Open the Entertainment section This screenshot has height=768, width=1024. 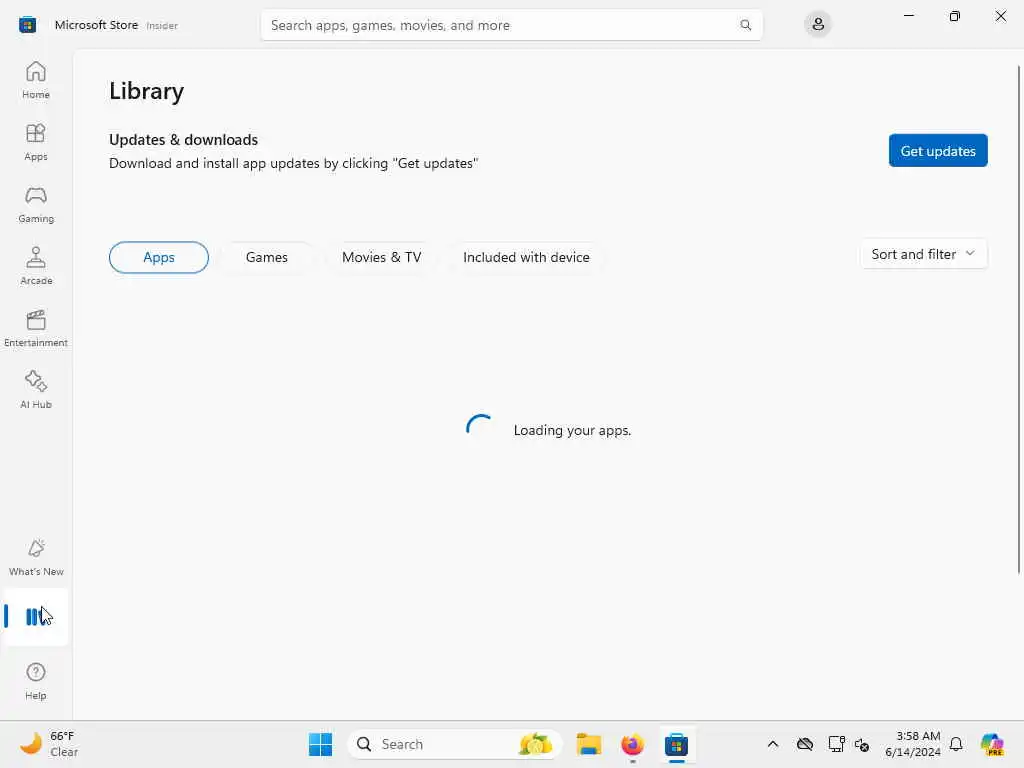36,328
